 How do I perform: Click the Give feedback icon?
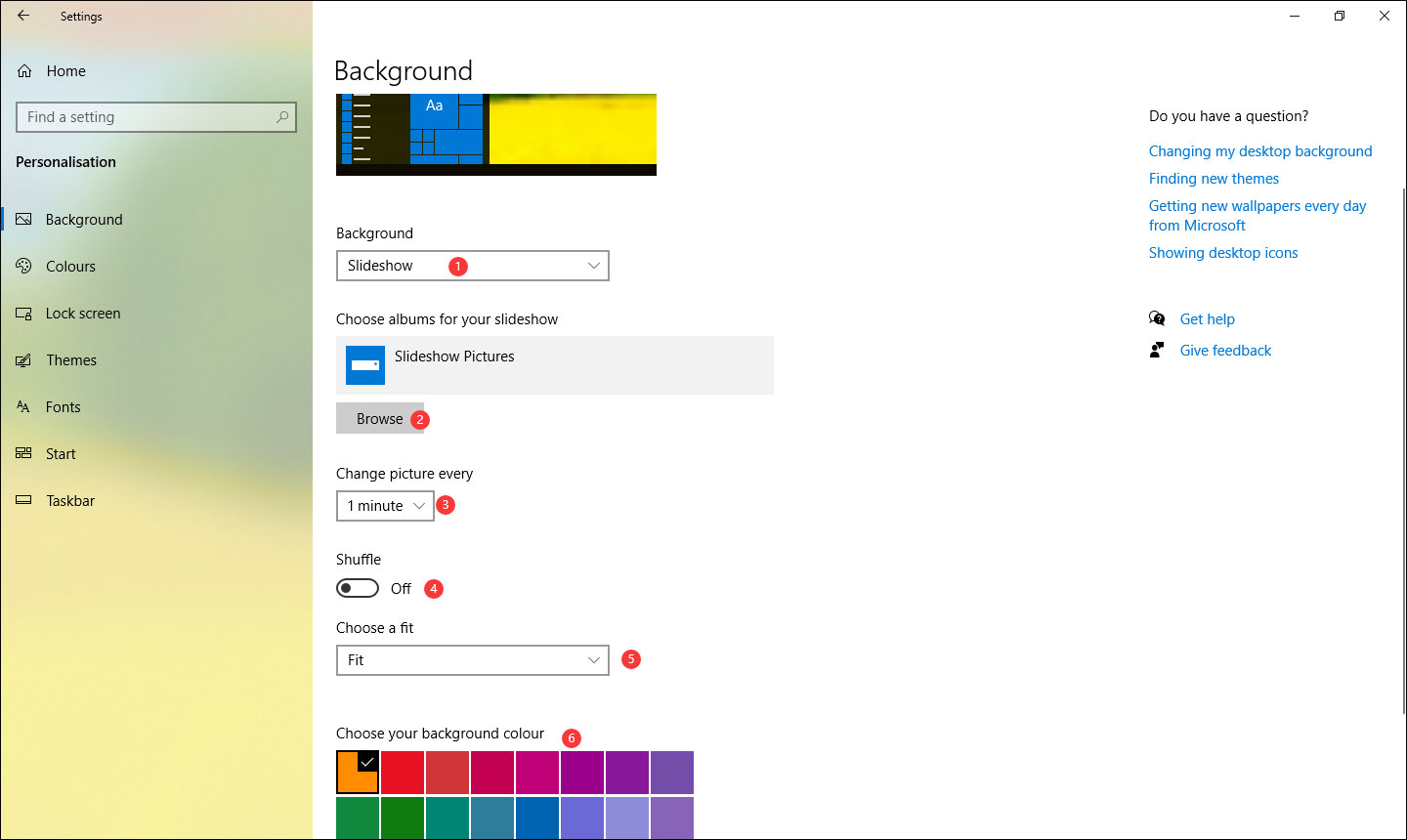pyautogui.click(x=1156, y=350)
